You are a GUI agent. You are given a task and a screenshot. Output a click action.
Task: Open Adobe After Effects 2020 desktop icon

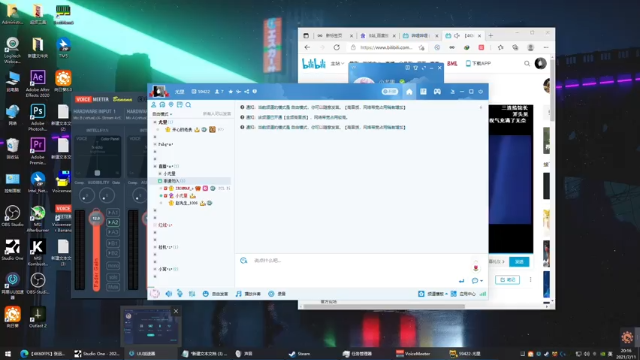click(38, 83)
